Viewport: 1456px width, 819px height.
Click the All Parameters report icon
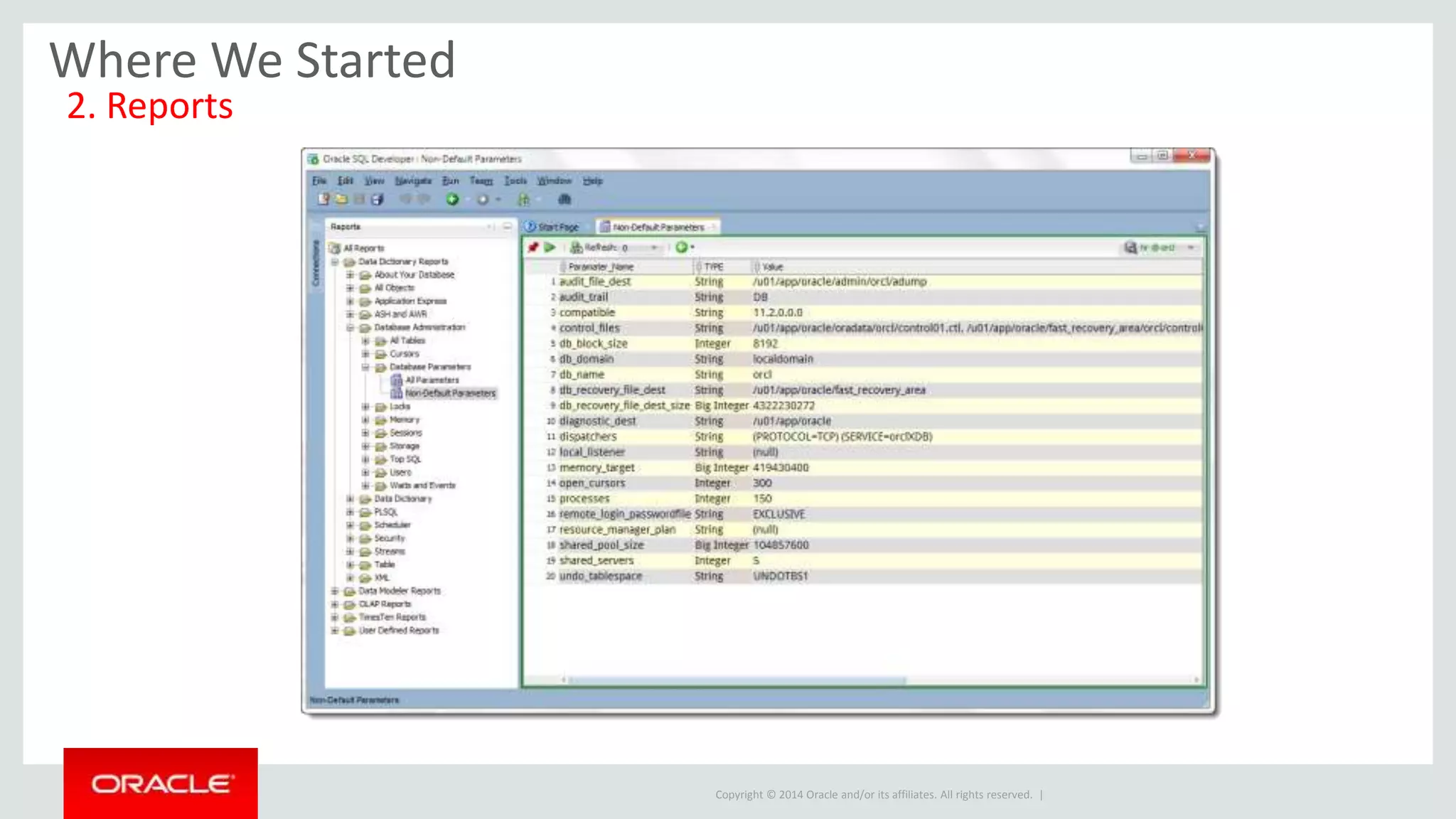pos(397,380)
